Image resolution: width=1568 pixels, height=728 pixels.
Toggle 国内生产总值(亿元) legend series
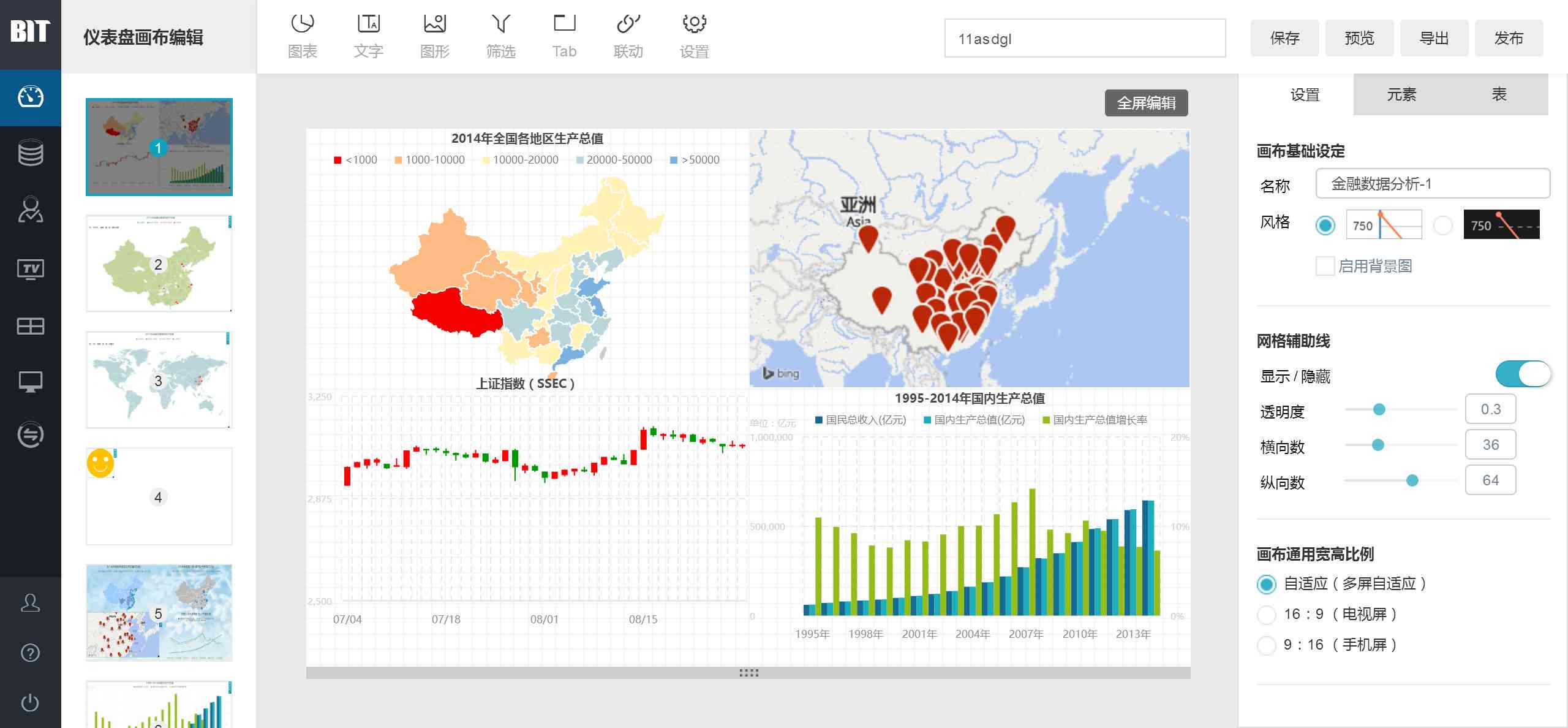(974, 420)
